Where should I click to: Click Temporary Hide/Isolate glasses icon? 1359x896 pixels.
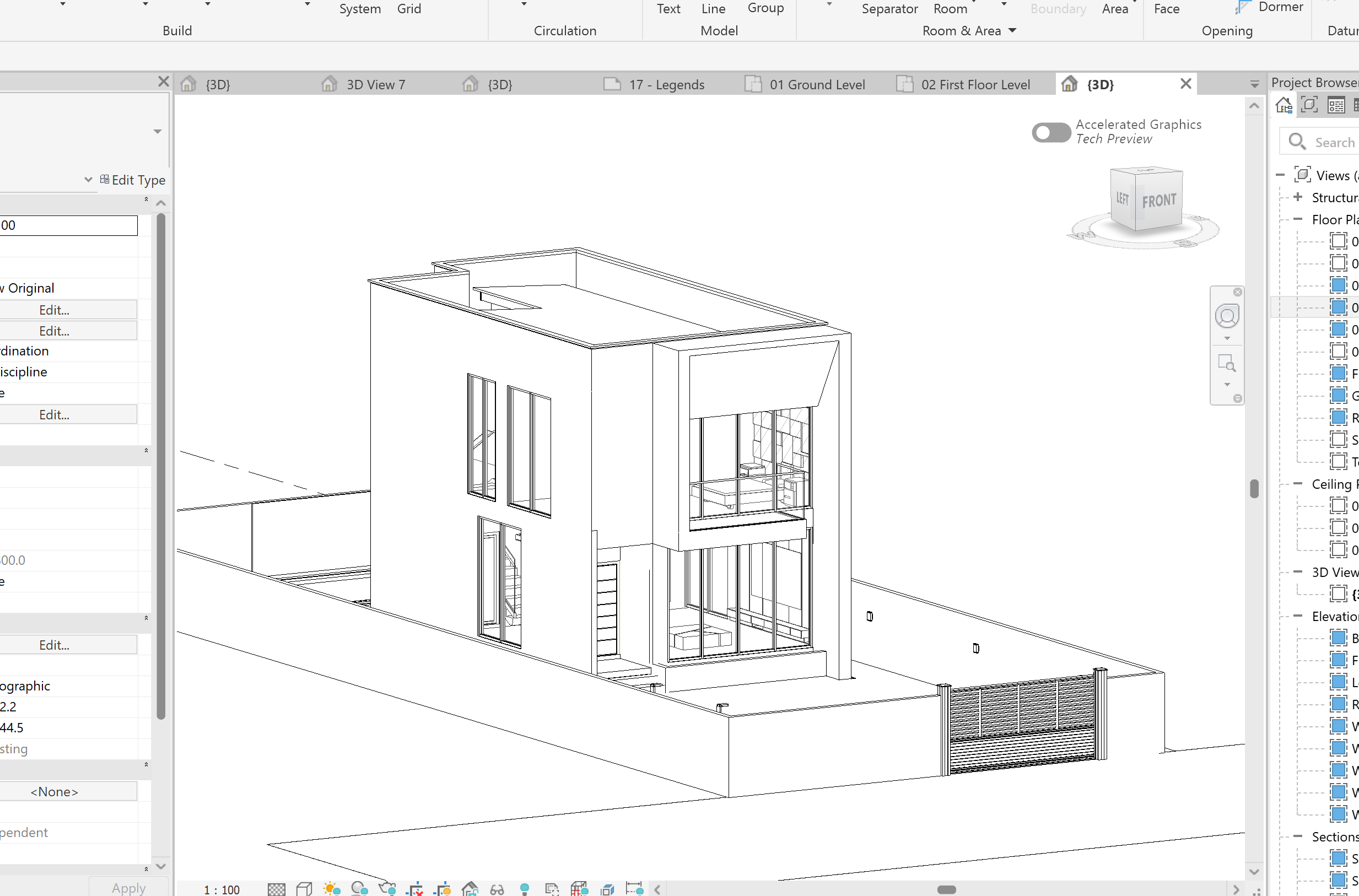497,889
